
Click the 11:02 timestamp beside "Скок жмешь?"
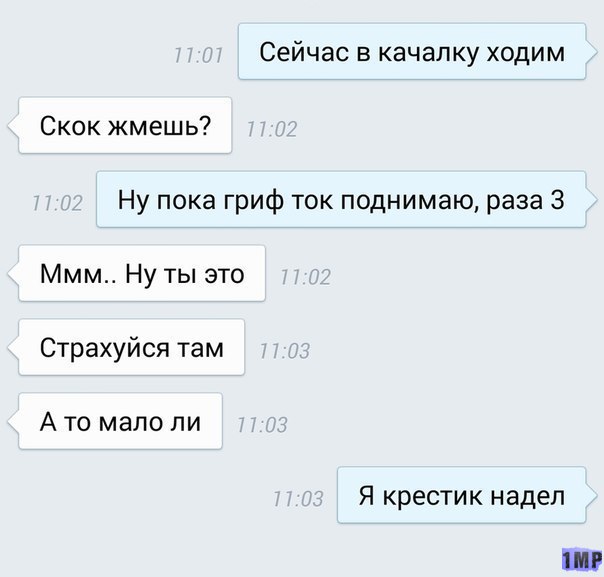point(272,129)
